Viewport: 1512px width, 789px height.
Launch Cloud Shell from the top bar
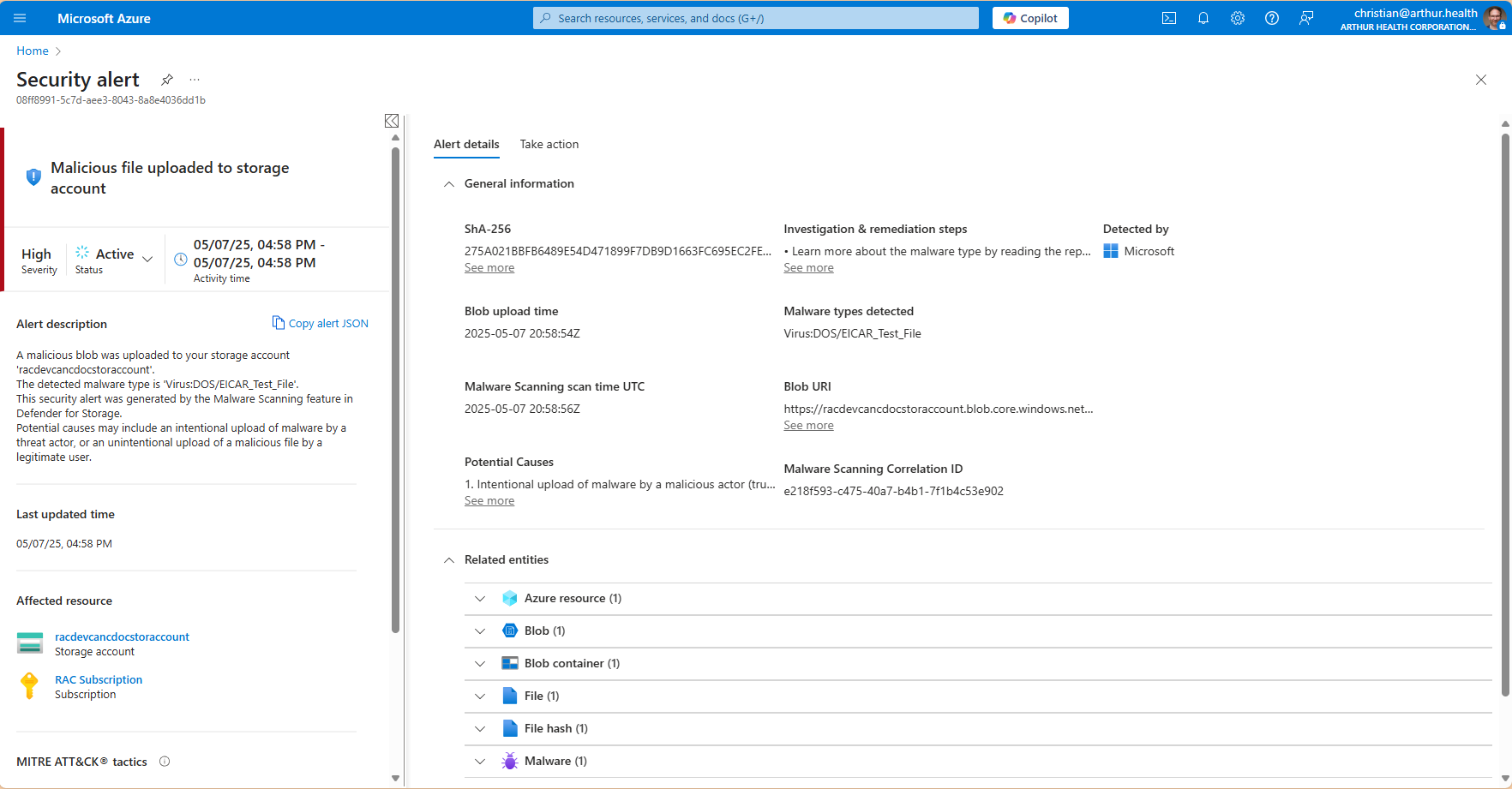point(1169,18)
